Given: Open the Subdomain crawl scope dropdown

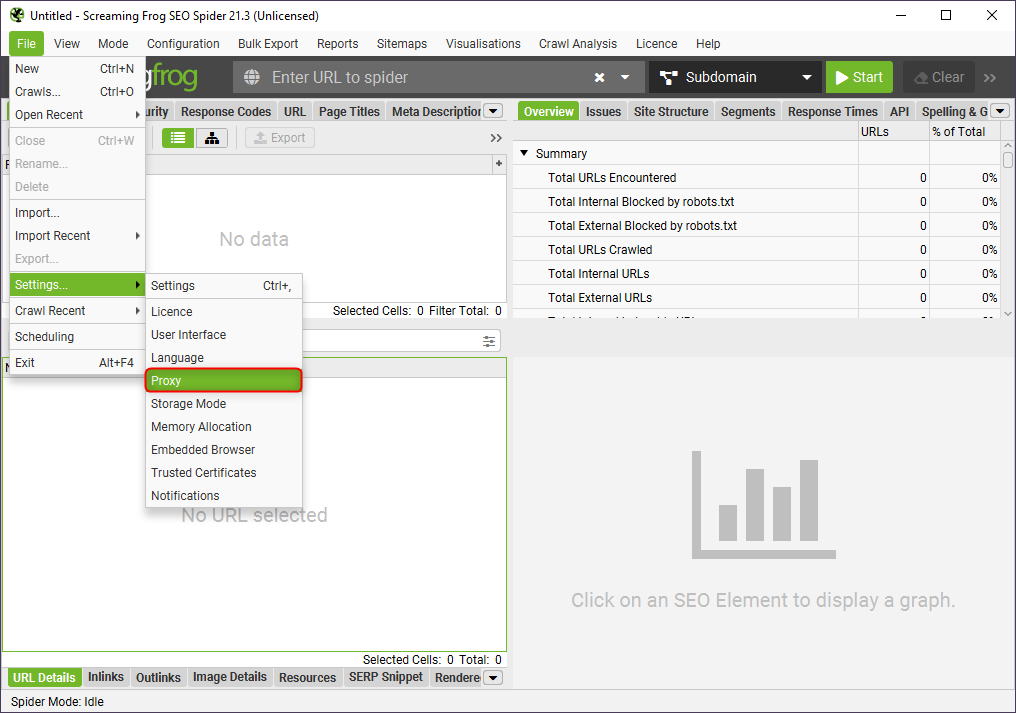Looking at the screenshot, I should click(735, 78).
